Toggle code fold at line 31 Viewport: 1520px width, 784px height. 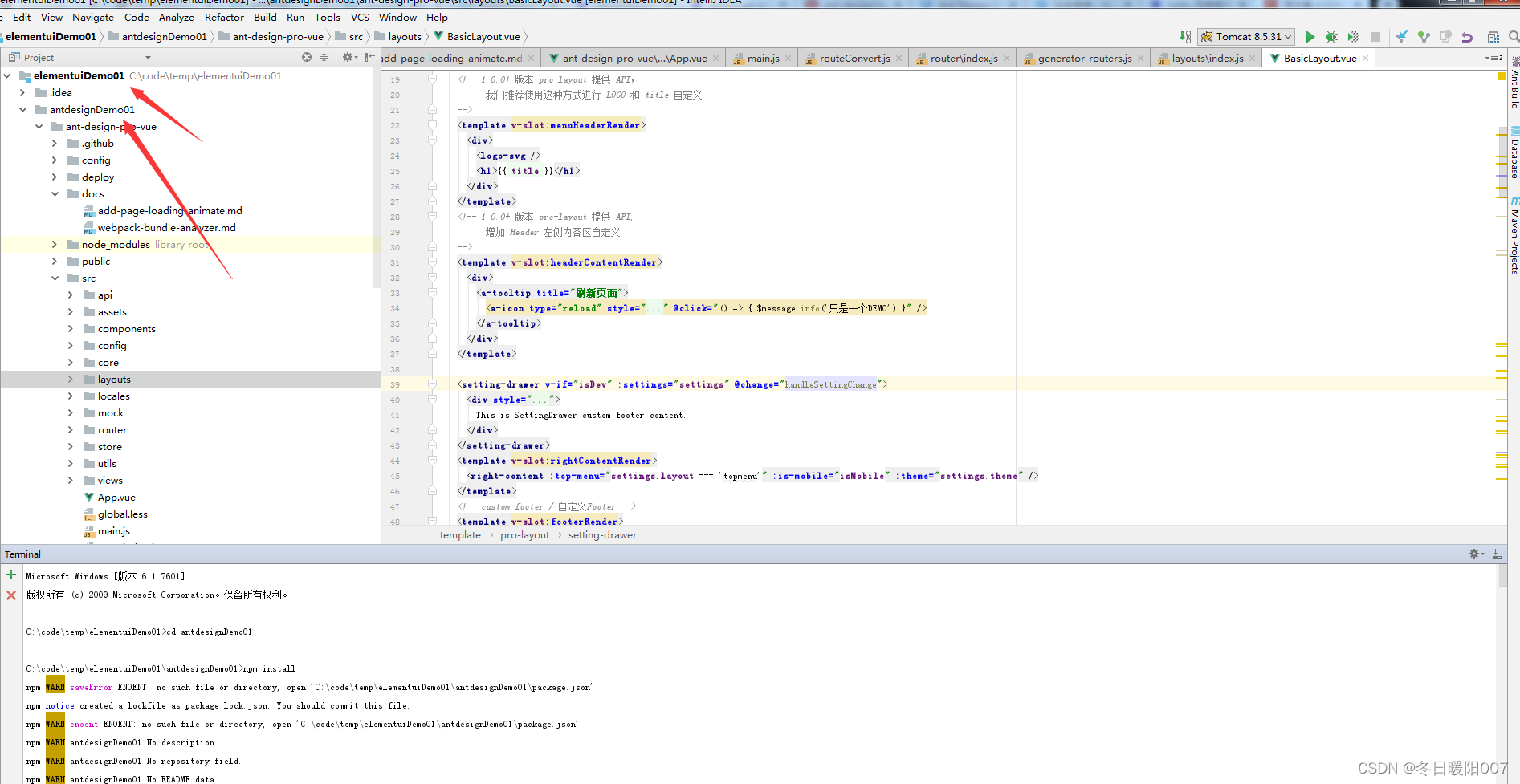point(432,262)
